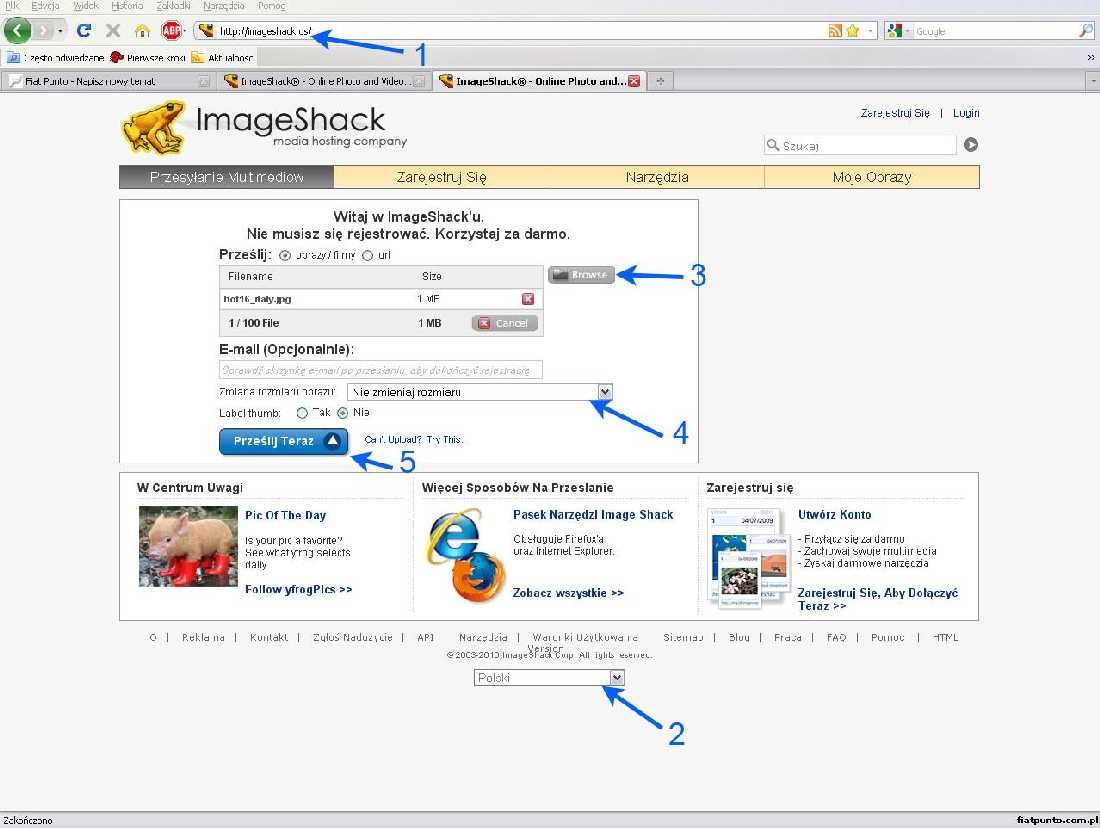Go to the Home page icon
1100x828 pixels.
(142, 31)
